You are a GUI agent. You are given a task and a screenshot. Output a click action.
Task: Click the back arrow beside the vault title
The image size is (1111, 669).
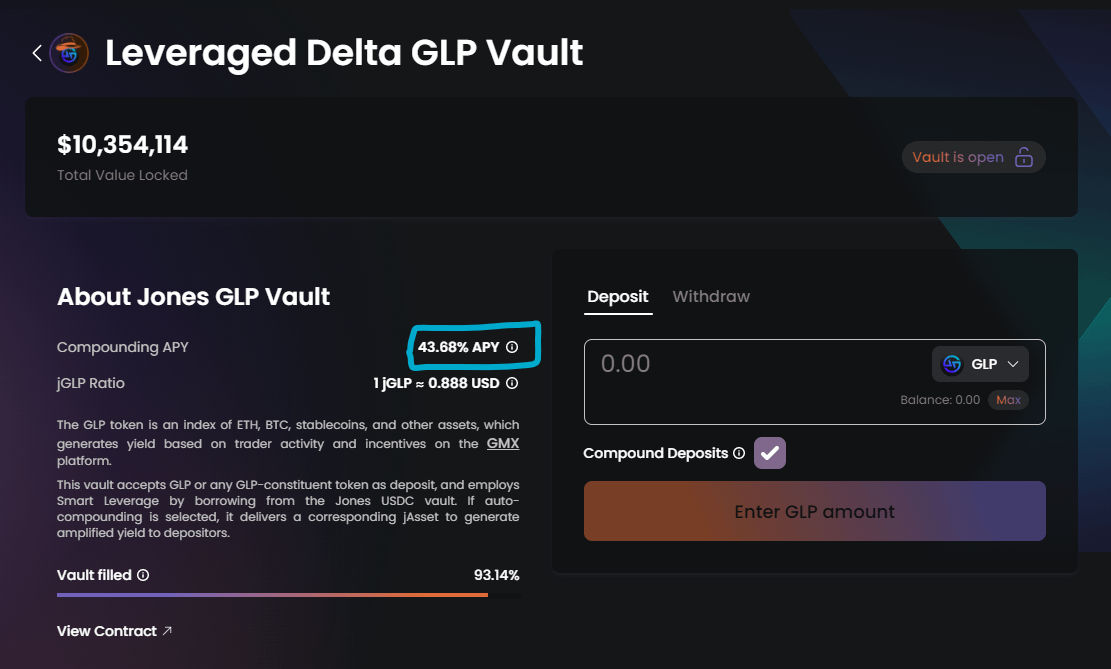37,53
